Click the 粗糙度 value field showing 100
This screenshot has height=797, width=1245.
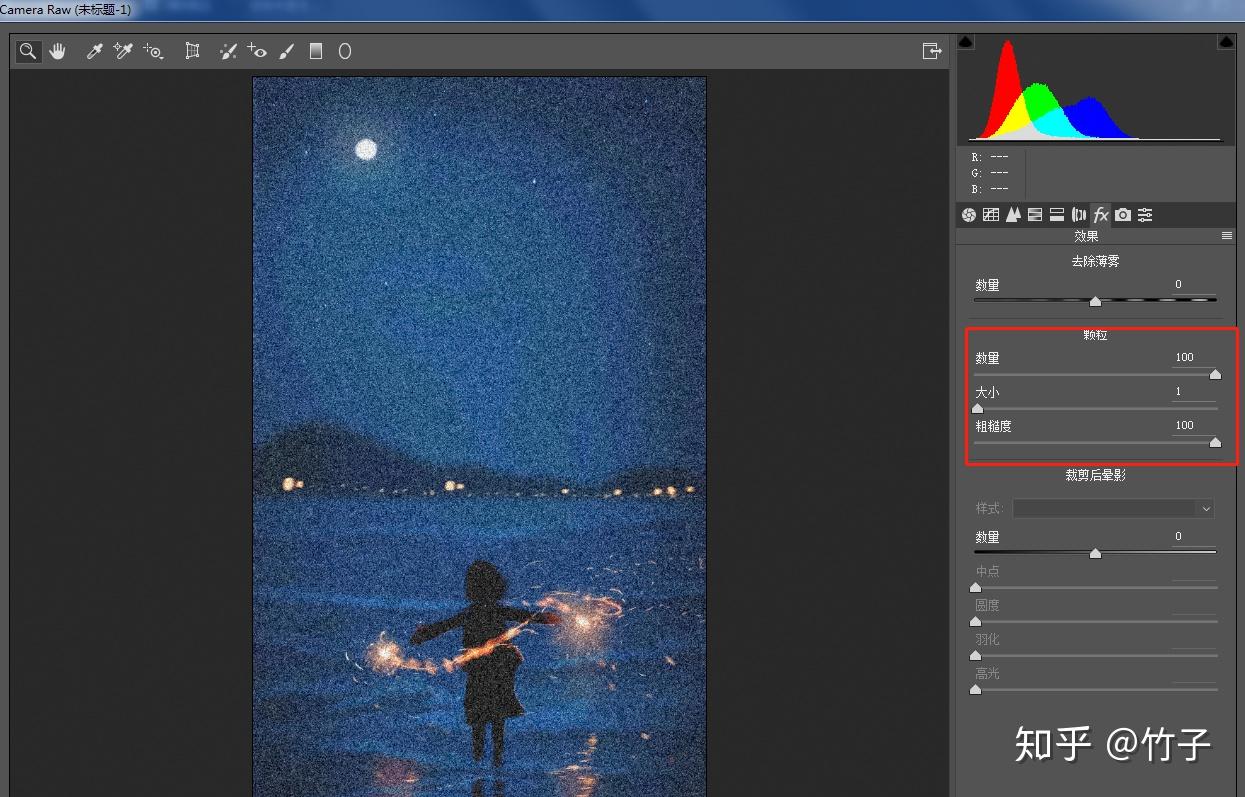pos(1194,426)
